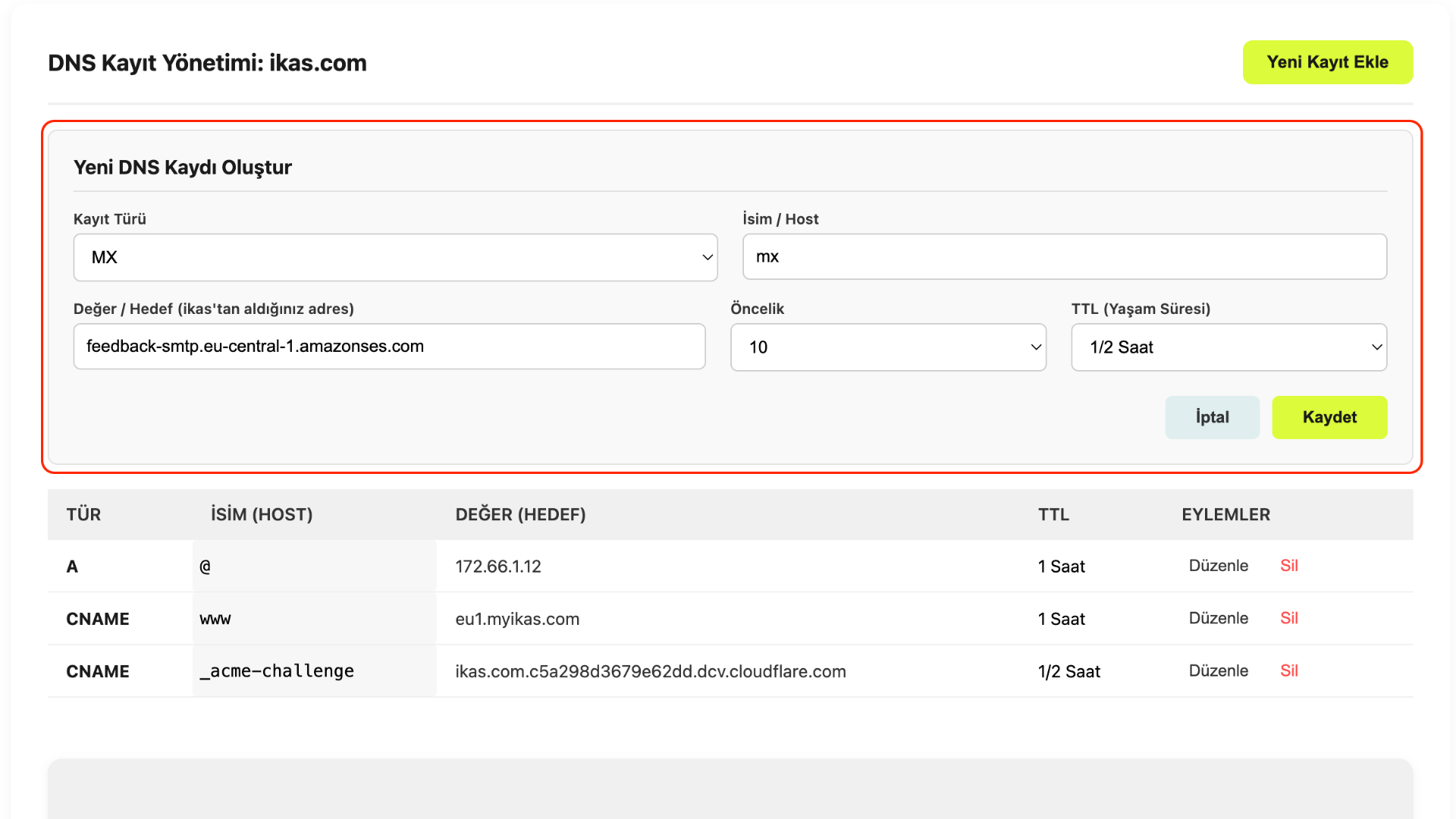Click the Değer / Hedef address field

point(389,347)
